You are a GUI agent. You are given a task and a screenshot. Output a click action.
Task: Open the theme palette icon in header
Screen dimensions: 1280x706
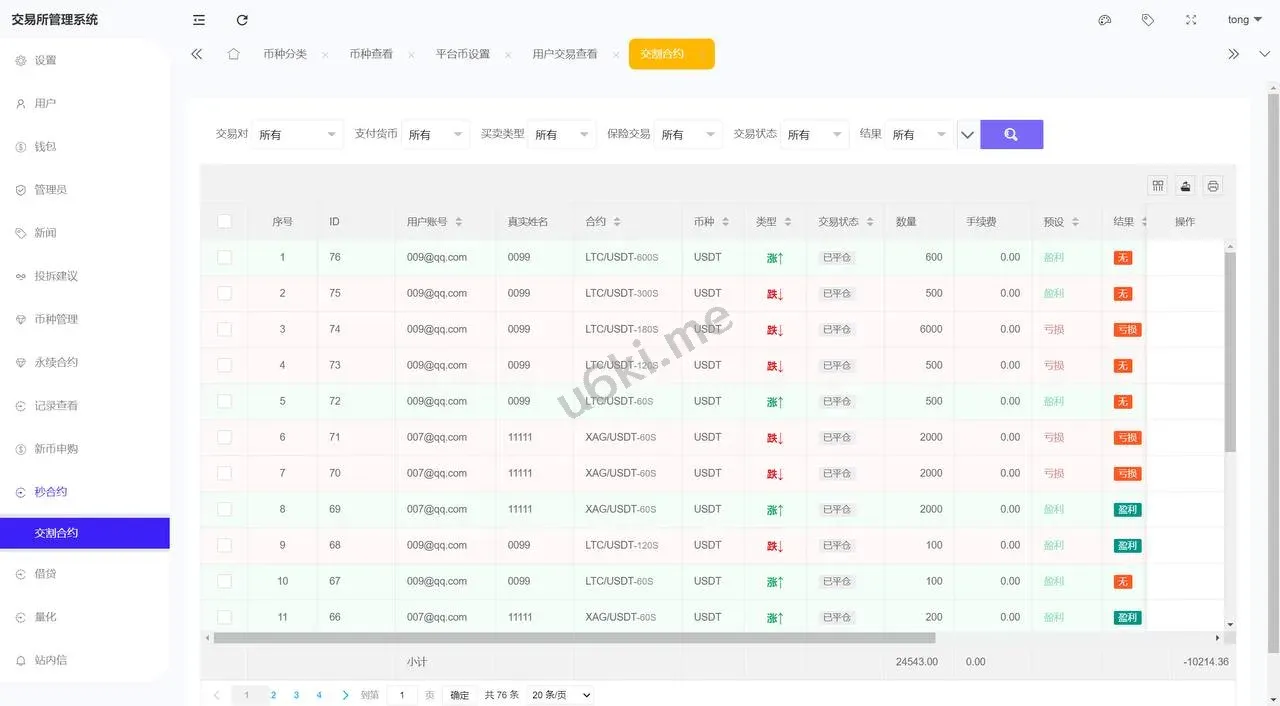(x=1105, y=20)
